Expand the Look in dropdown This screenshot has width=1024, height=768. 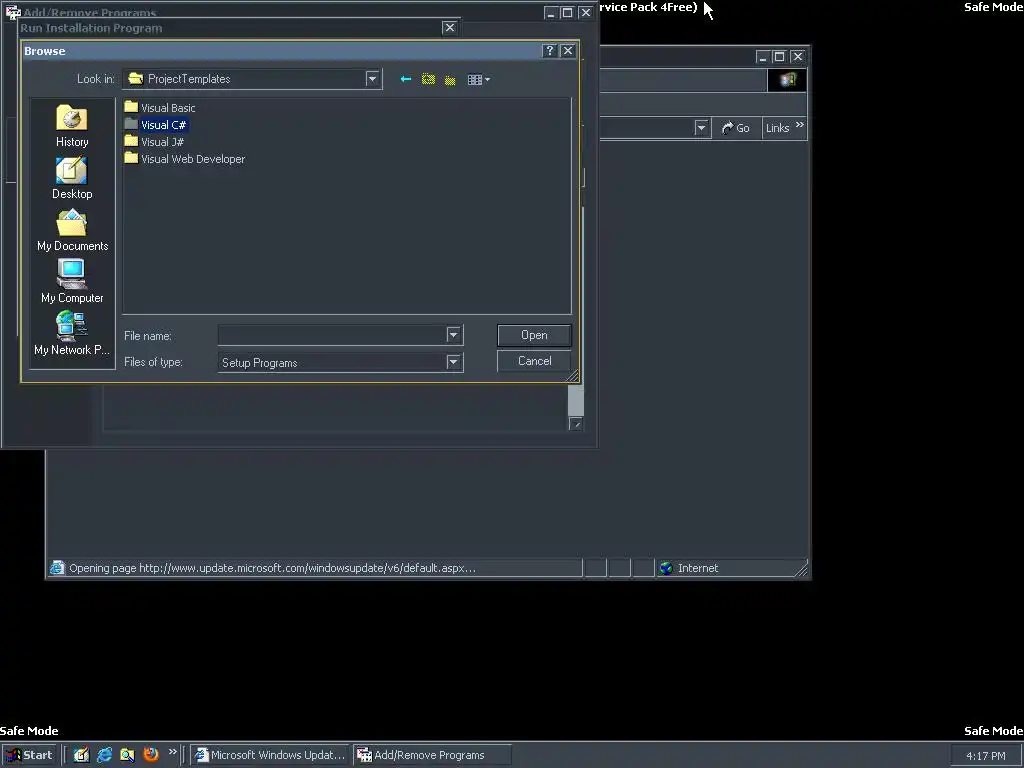click(372, 79)
